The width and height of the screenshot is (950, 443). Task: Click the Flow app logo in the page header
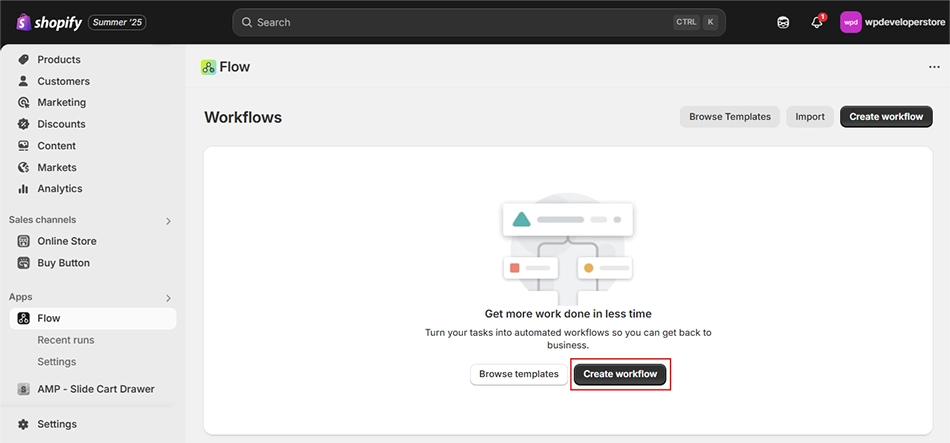pos(208,67)
